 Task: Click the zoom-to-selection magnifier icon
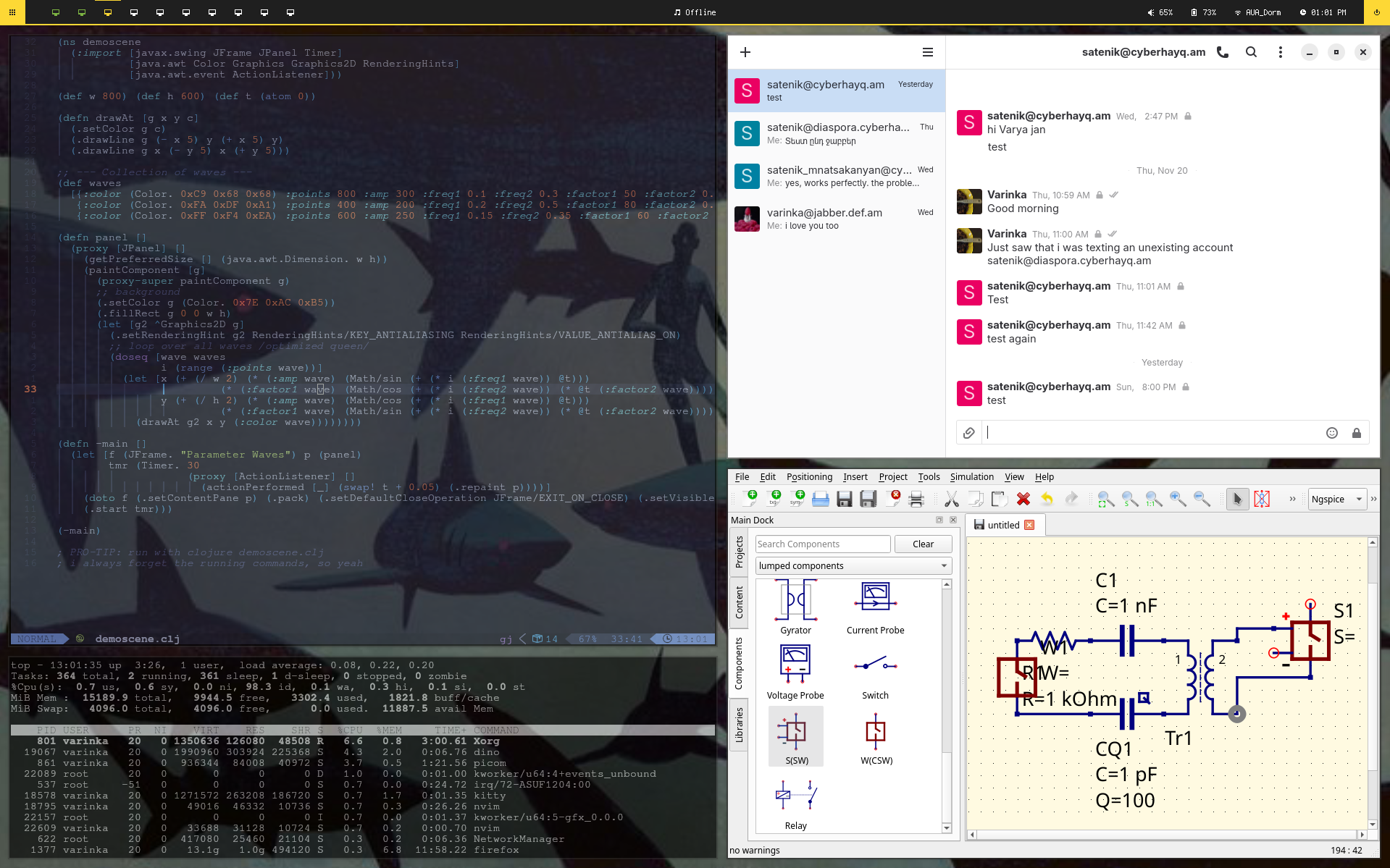coord(1130,499)
